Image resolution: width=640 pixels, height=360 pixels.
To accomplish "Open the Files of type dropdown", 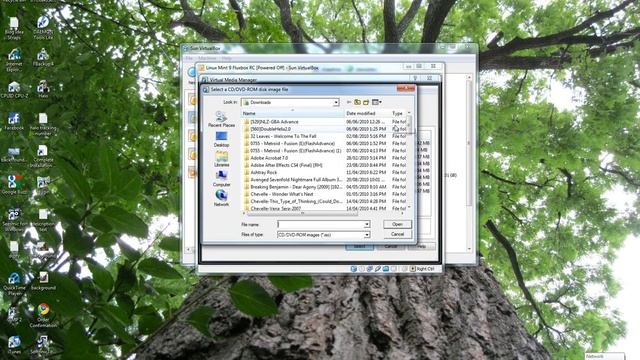I will pos(367,235).
